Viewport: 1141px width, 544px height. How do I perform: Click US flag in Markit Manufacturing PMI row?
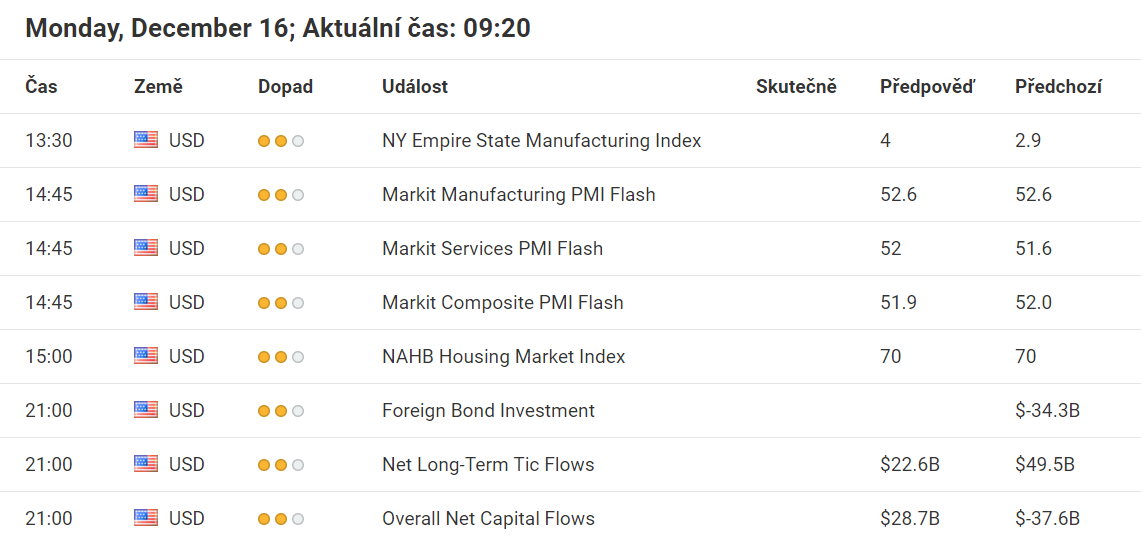click(146, 193)
